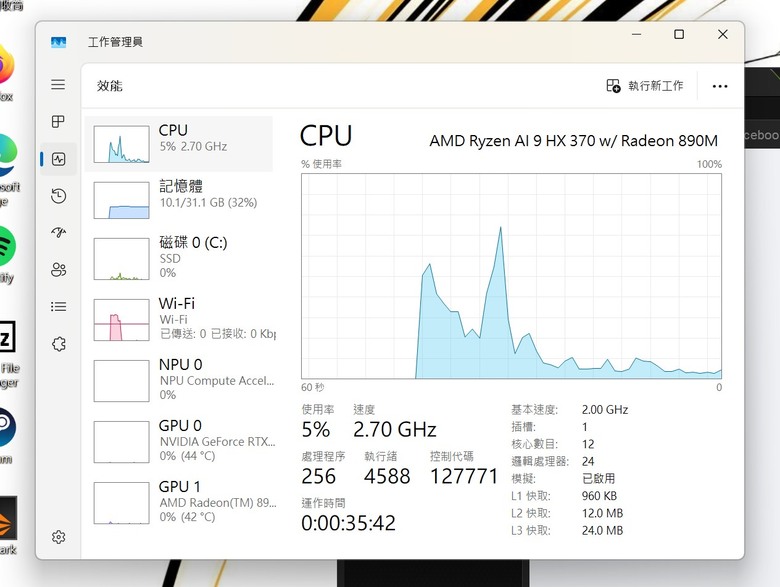The image size is (780, 587).
Task: Click the 127771 handles count
Action: (x=464, y=476)
